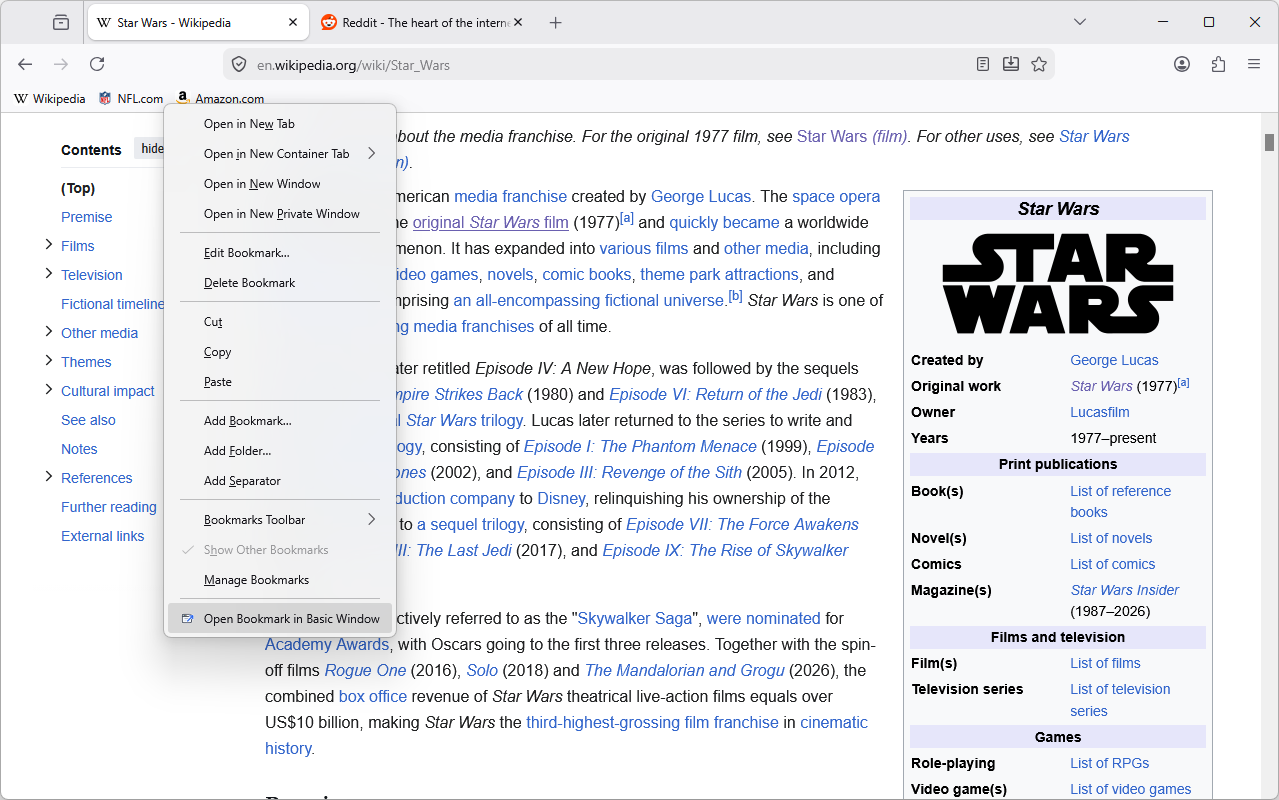
Task: Expand Open in New Container Tab submenu
Action: (x=280, y=154)
